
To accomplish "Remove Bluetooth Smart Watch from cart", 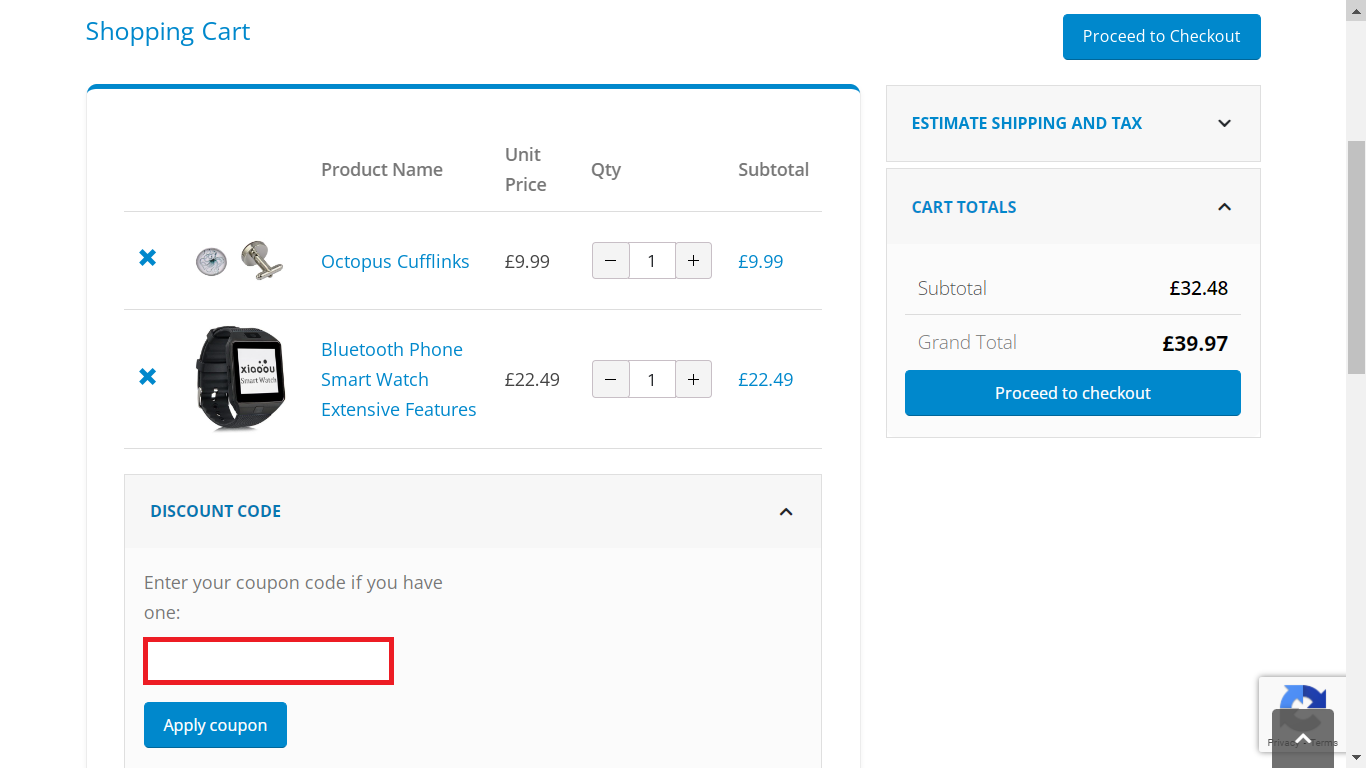I will coord(147,377).
